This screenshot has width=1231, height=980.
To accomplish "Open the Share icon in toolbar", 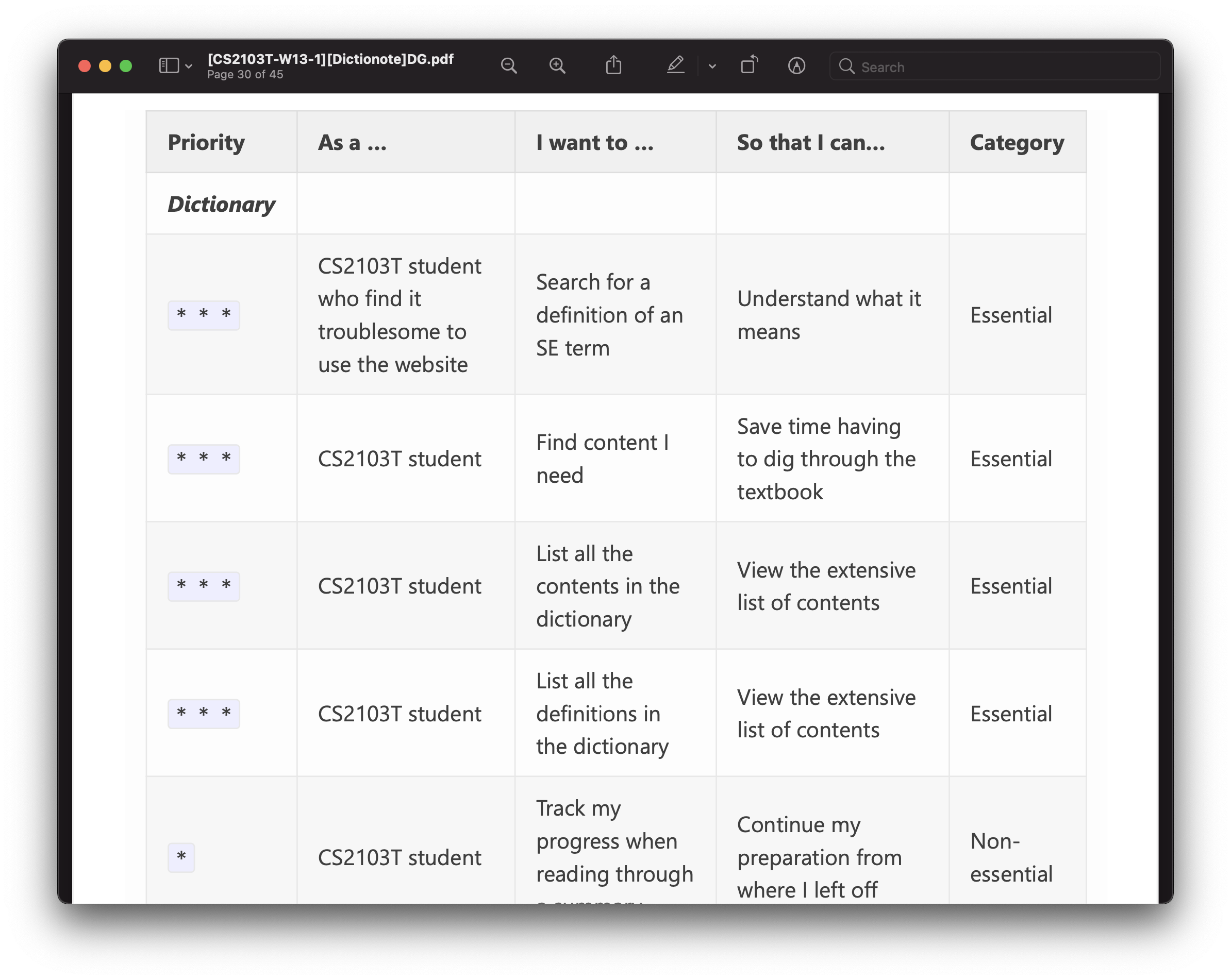I will [613, 65].
